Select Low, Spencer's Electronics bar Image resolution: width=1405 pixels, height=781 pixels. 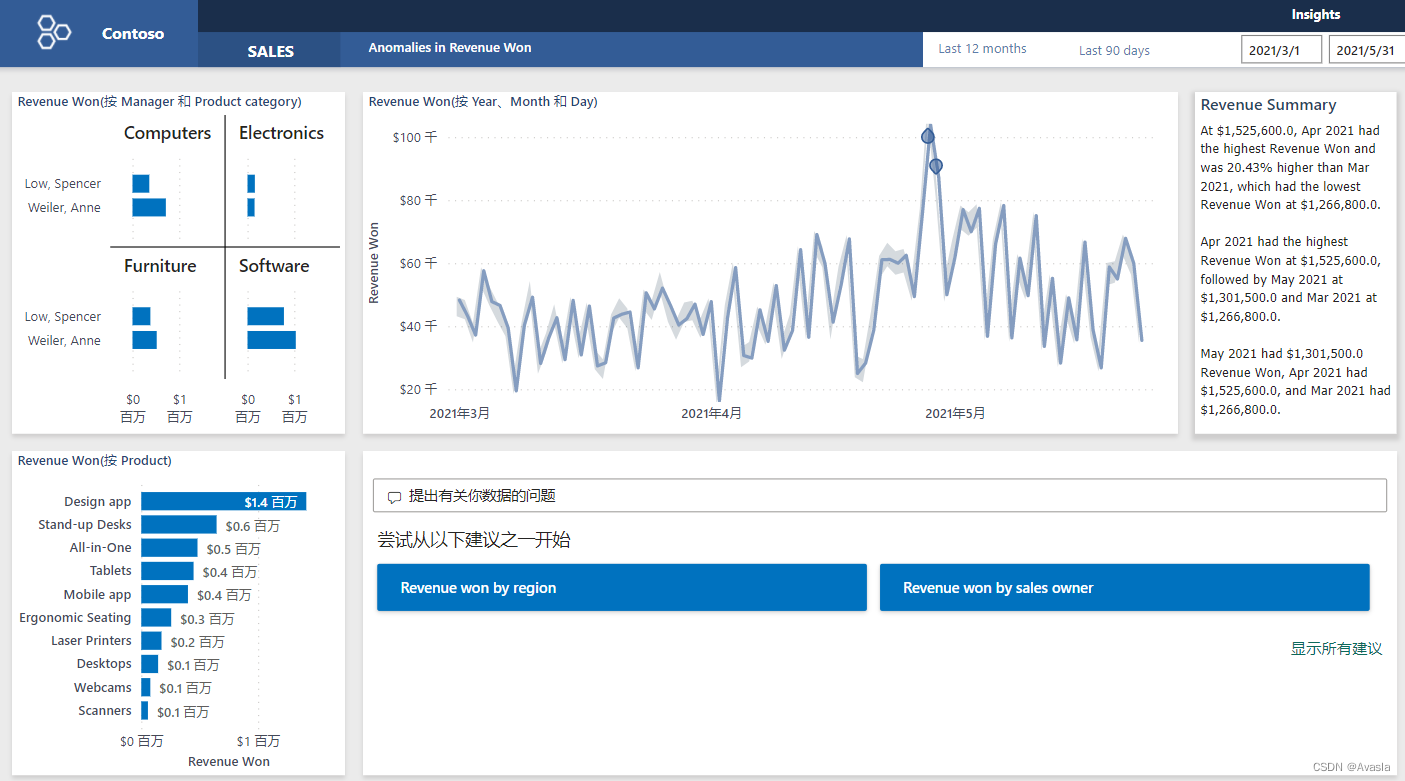tap(251, 184)
